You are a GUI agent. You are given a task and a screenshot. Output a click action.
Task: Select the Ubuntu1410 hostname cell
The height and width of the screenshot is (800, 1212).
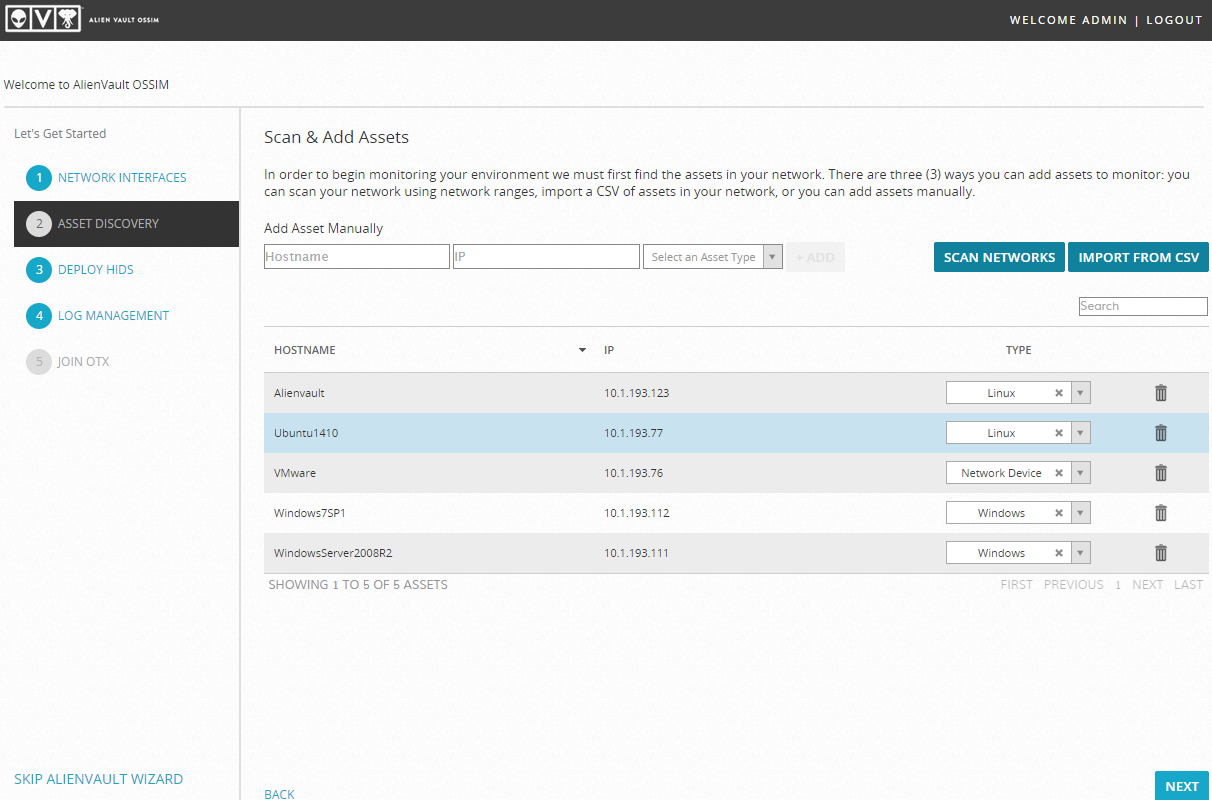(x=307, y=433)
